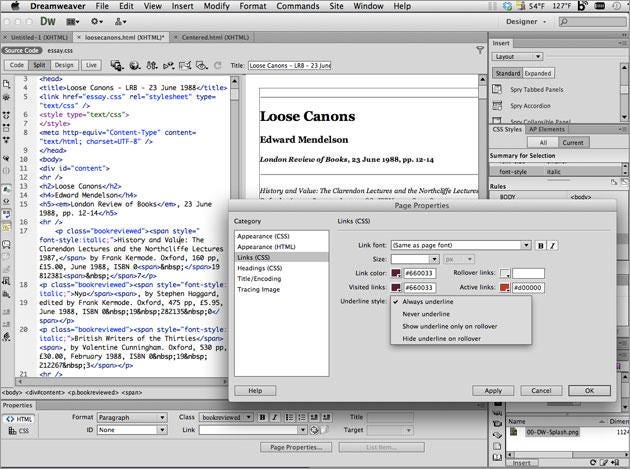This screenshot has height=469, width=630.
Task: Click the Apply button
Action: coord(493,391)
